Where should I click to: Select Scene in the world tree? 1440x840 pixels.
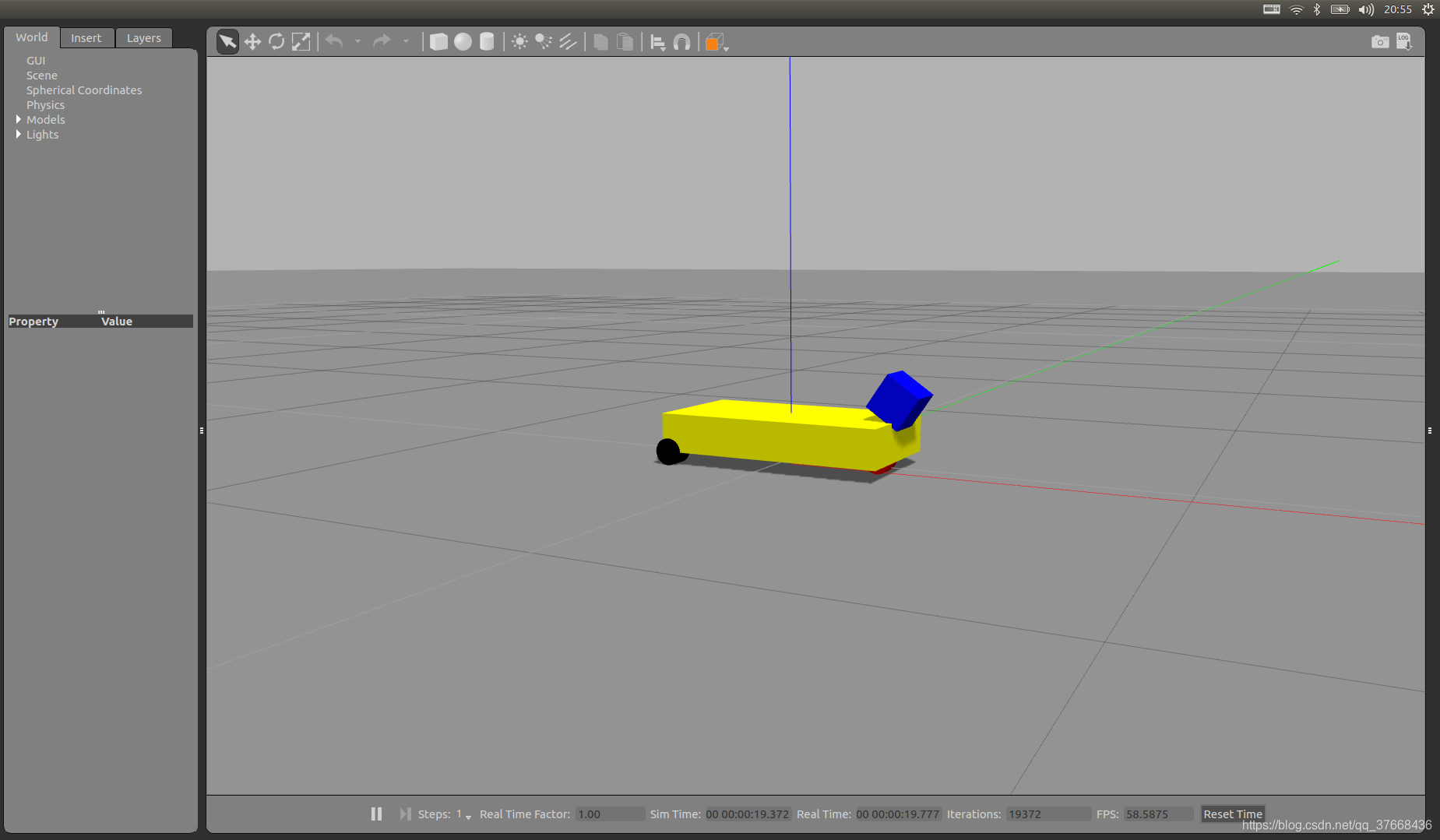(x=42, y=76)
